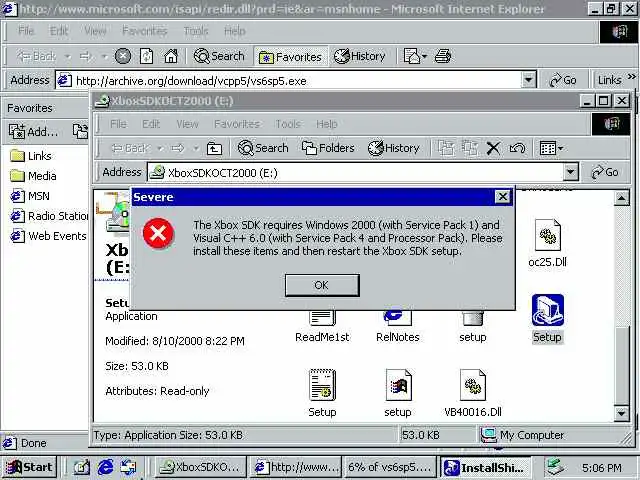The image size is (640, 480).
Task: Click the archive.org URL address field
Action: [289, 80]
